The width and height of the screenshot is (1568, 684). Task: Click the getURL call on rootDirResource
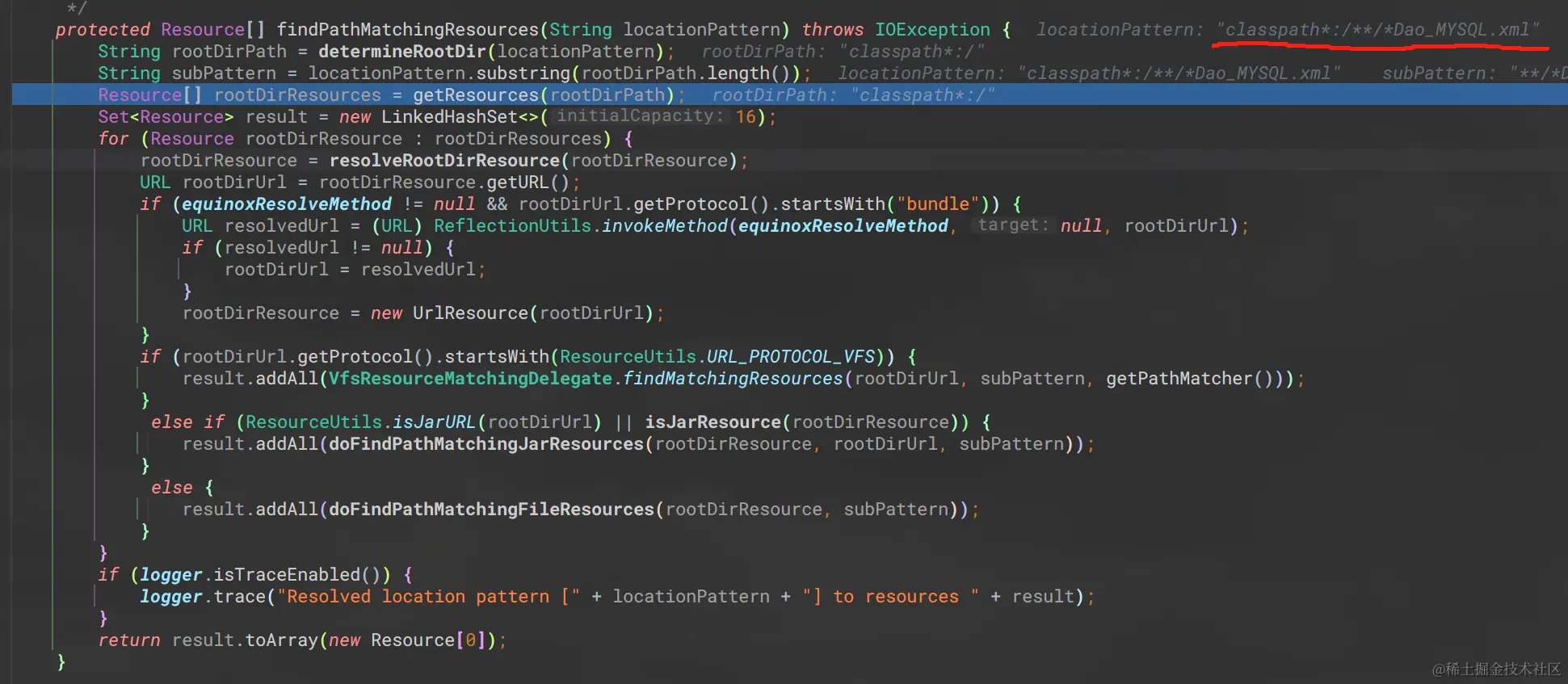[518, 183]
